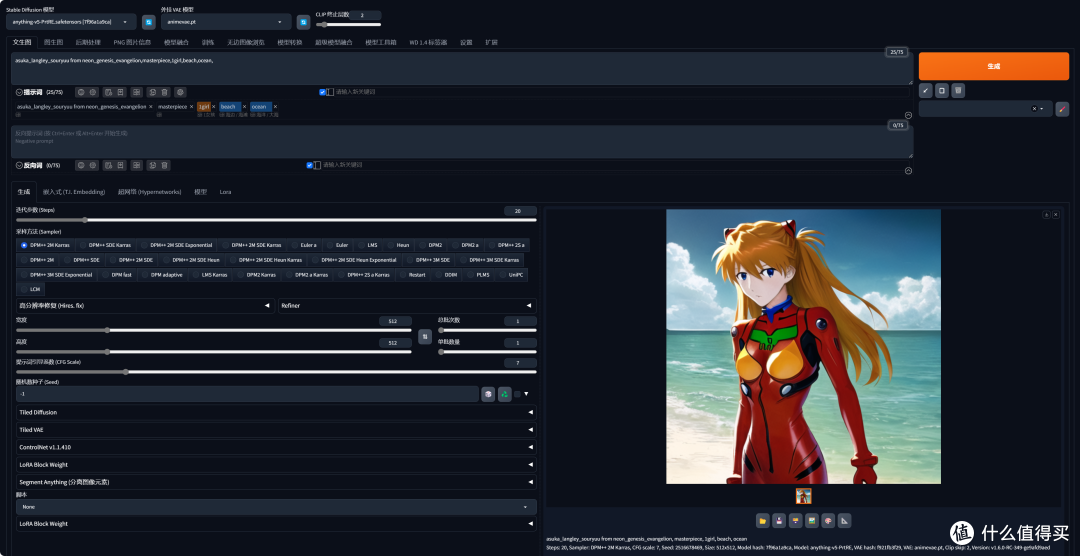Choose the DDIM sampler
The image size is (1080, 556).
[446, 274]
